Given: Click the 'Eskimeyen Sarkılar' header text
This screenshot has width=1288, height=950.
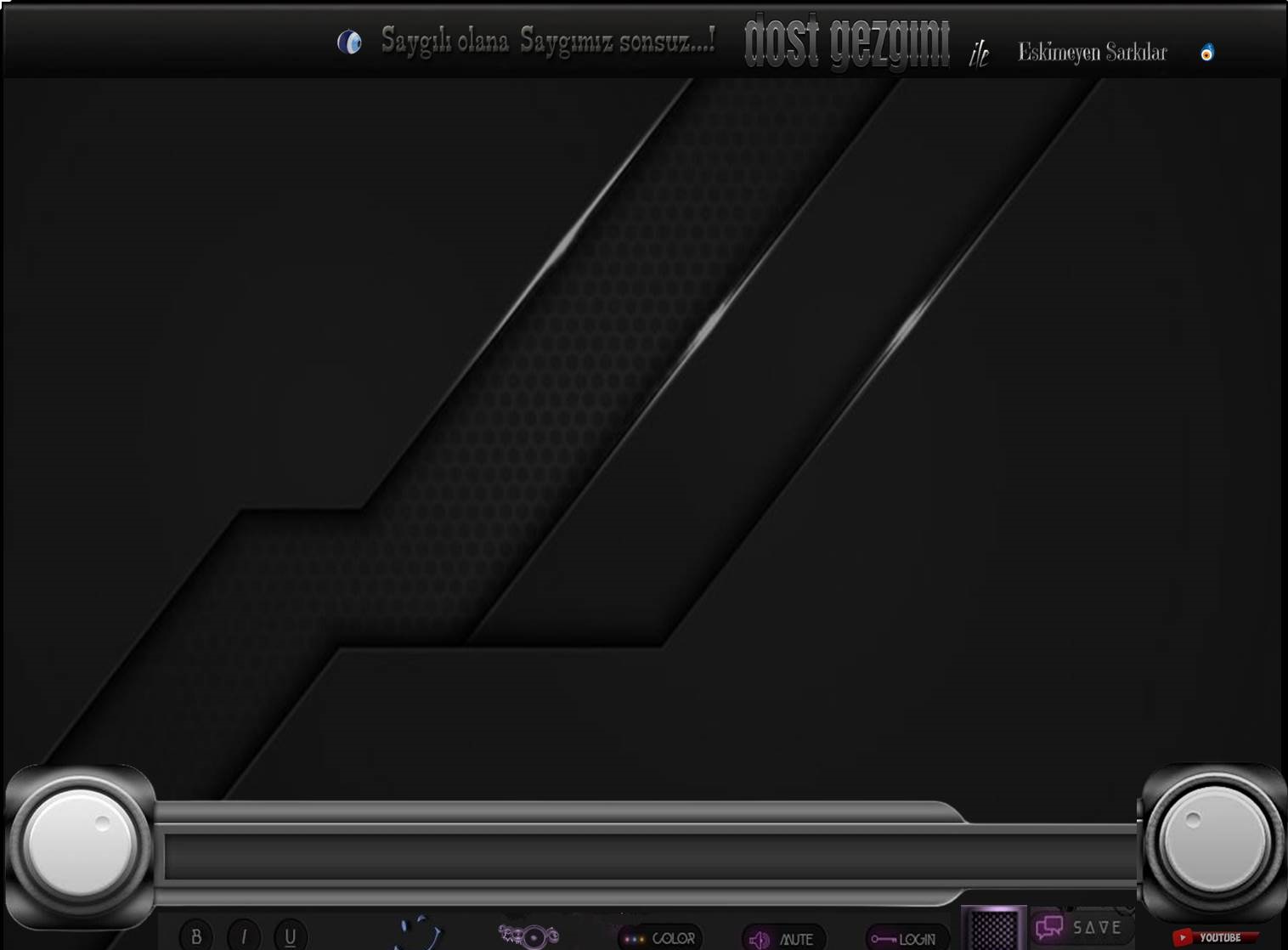Looking at the screenshot, I should click(1092, 53).
